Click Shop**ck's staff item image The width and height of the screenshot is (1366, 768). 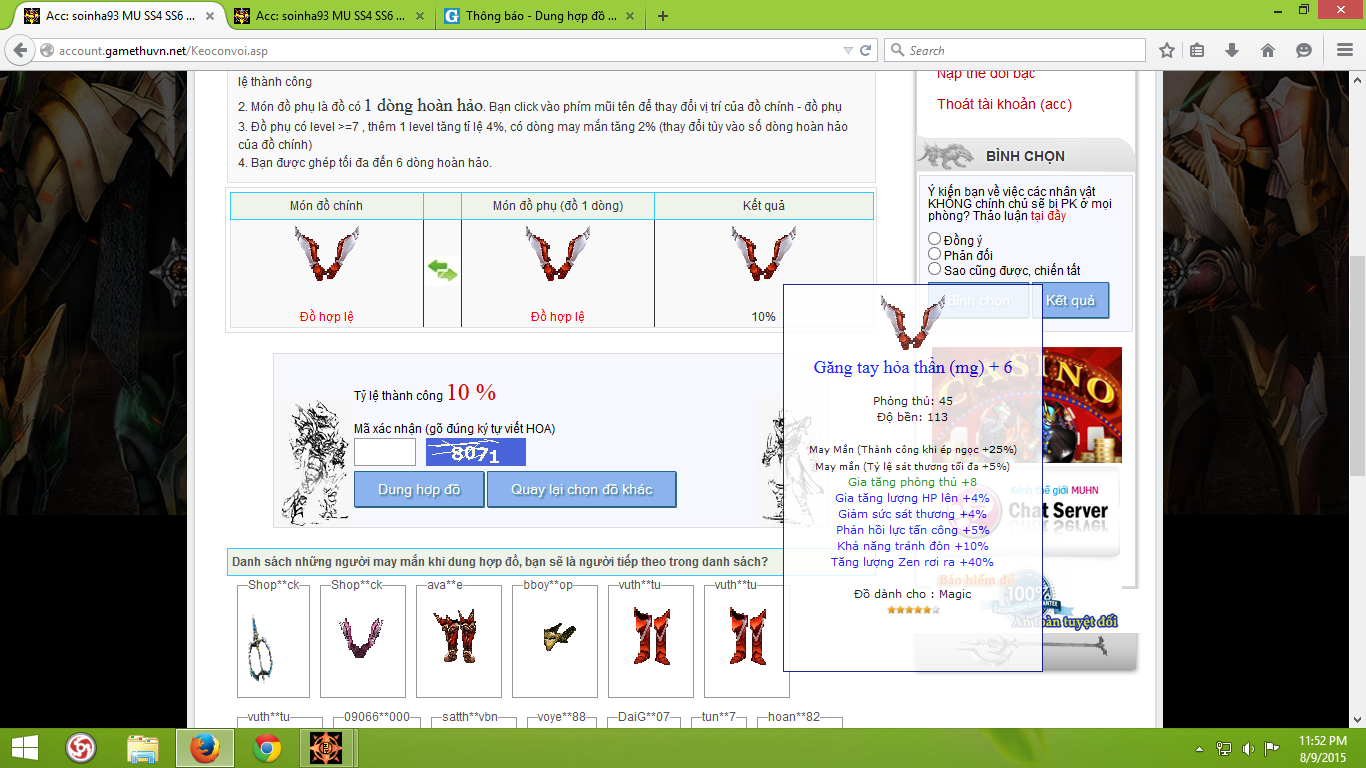(261, 646)
